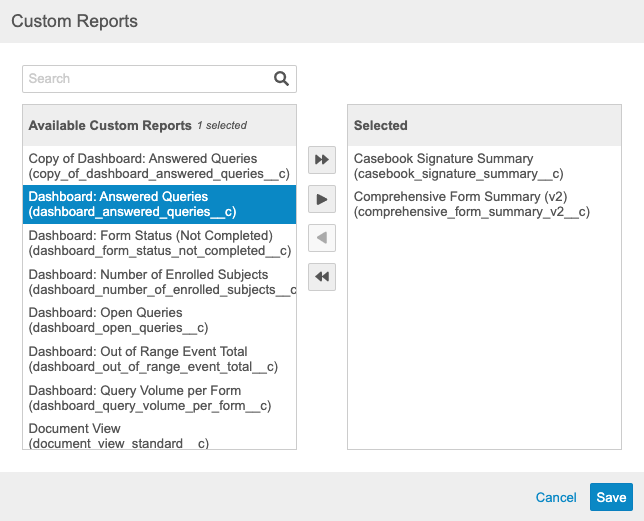Click the Cancel link

pos(556,497)
